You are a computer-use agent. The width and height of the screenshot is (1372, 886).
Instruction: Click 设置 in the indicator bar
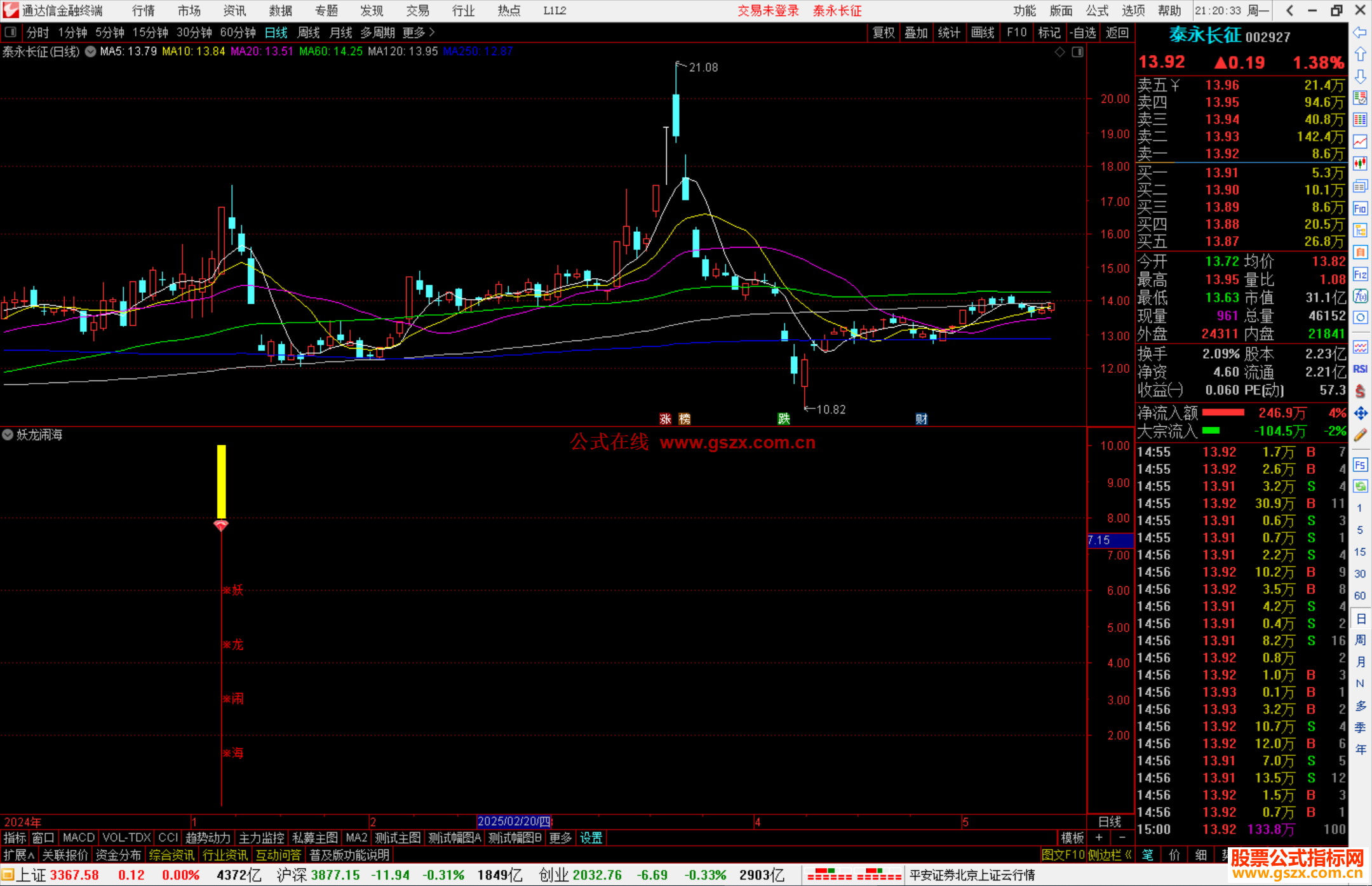coord(591,838)
